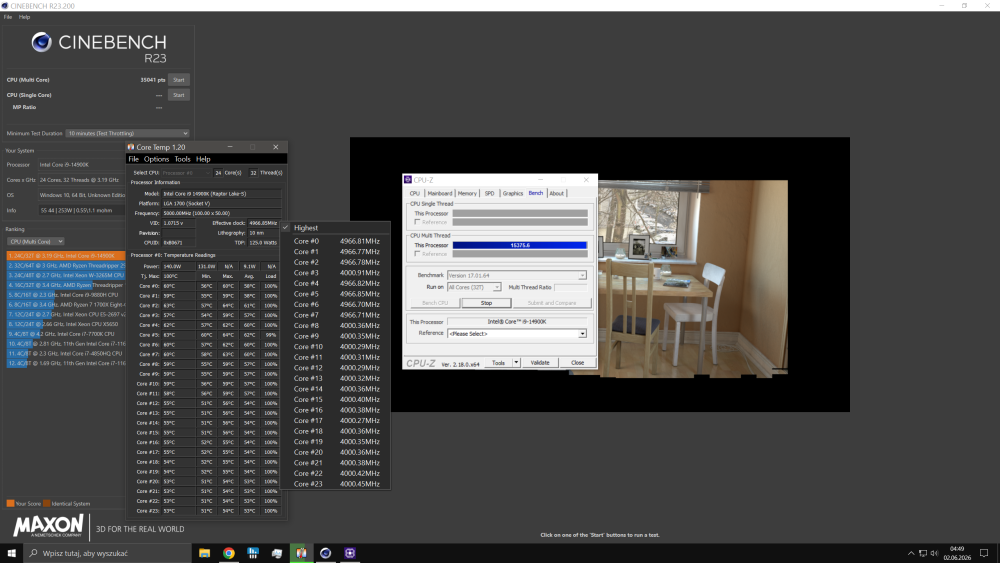
Task: Click the Tools button in CPU-Z
Action: click(498, 362)
